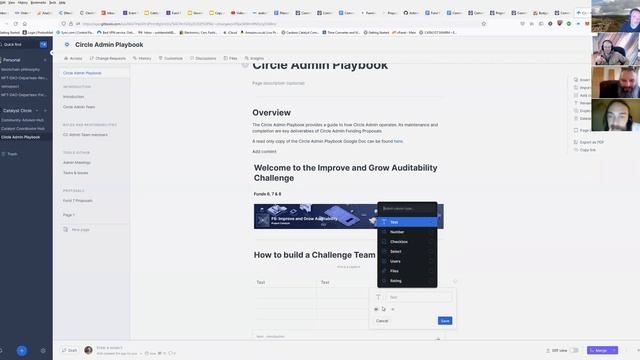Add new item to Catalyst Circle section
The image size is (640, 360).
[45, 111]
